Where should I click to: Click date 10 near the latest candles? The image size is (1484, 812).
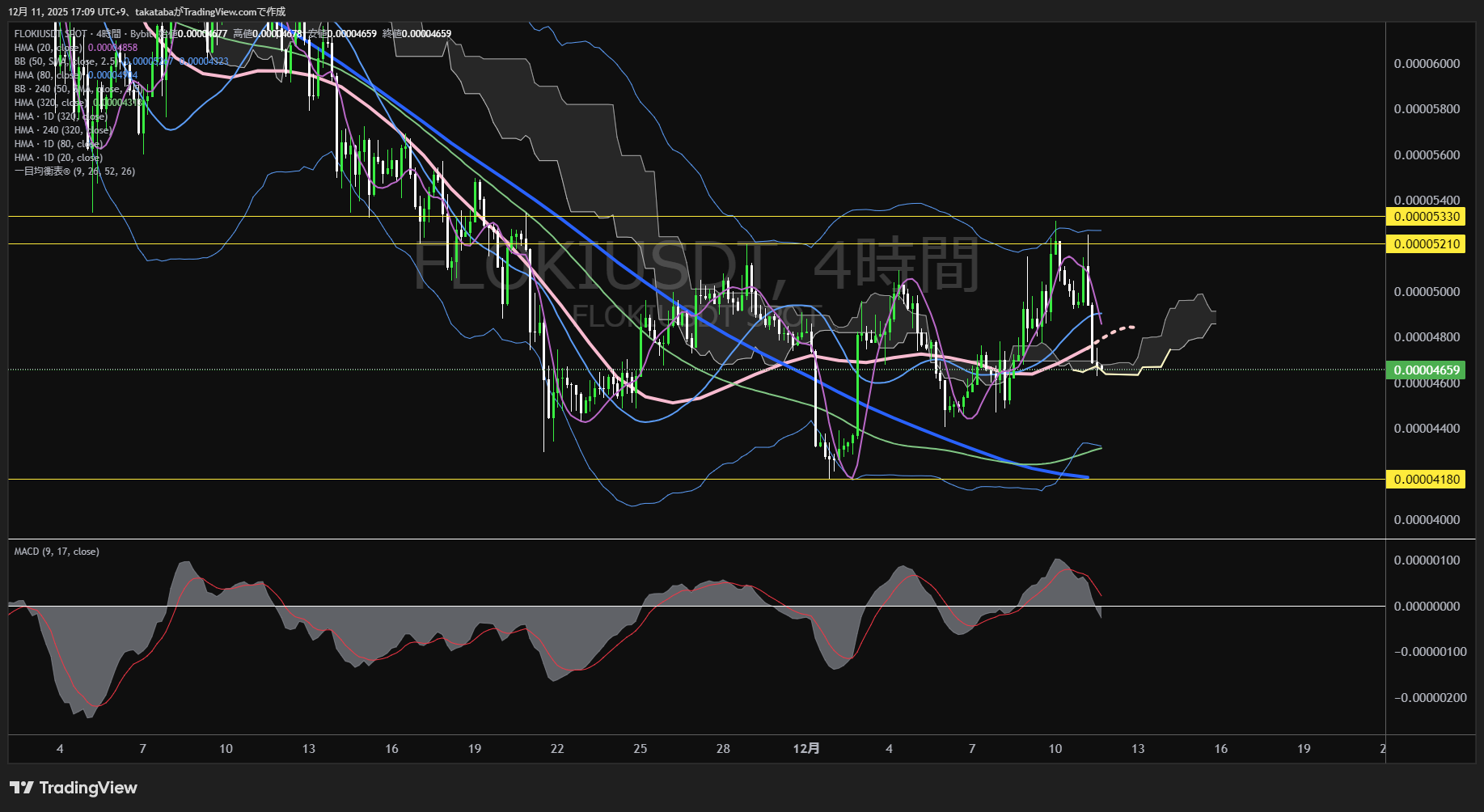click(x=1055, y=749)
